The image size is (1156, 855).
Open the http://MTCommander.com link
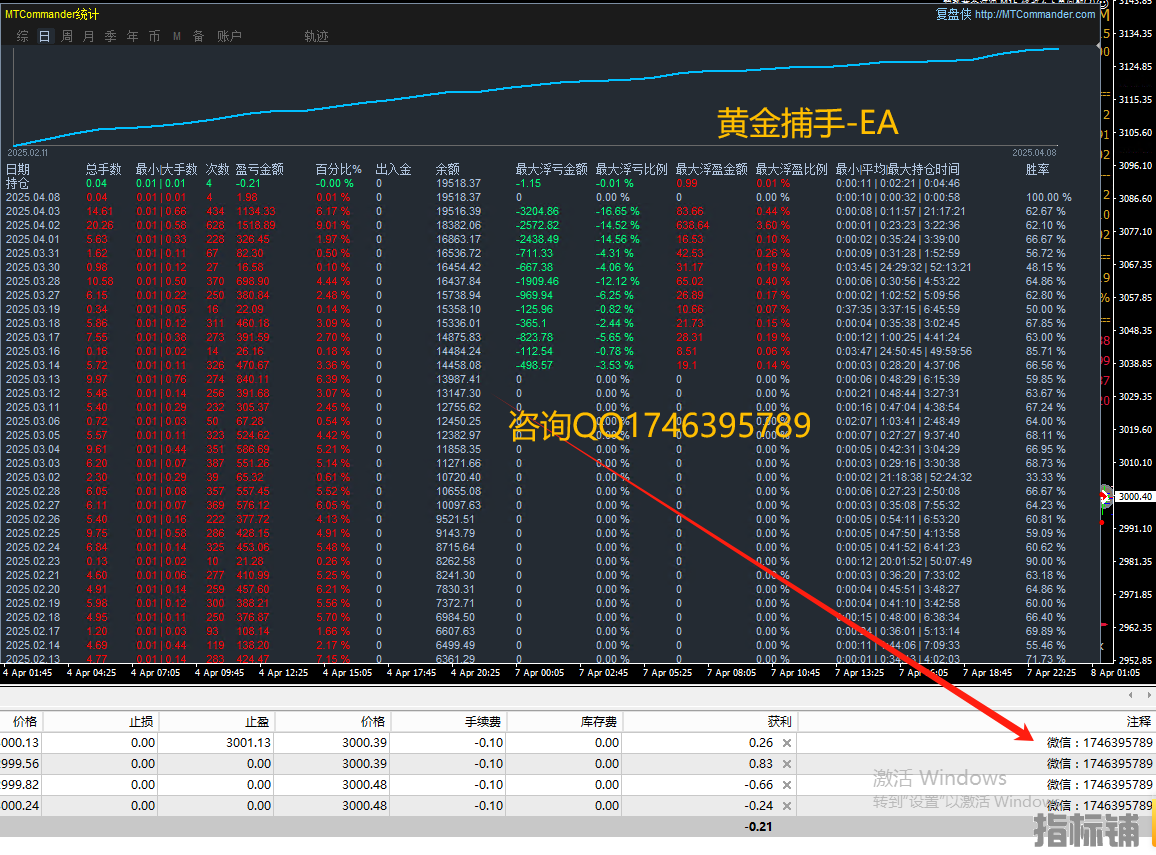pyautogui.click(x=1034, y=14)
